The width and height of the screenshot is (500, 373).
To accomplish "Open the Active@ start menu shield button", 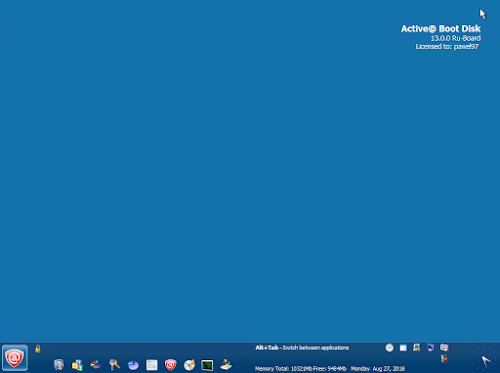I will (x=14, y=358).
